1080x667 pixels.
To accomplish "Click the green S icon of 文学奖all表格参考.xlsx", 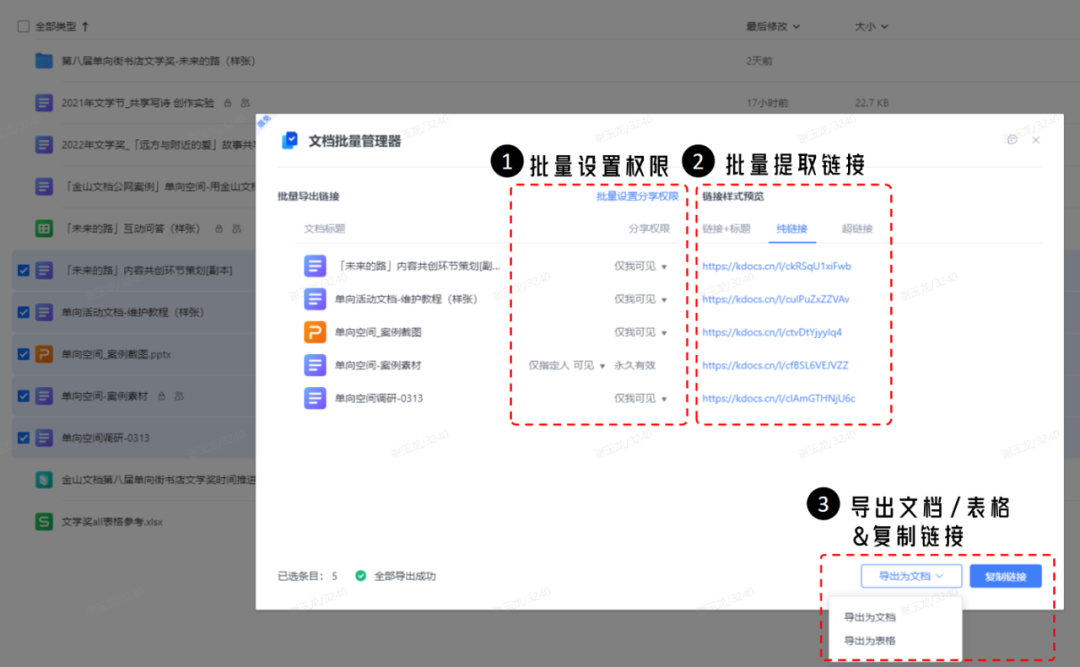I will (44, 522).
